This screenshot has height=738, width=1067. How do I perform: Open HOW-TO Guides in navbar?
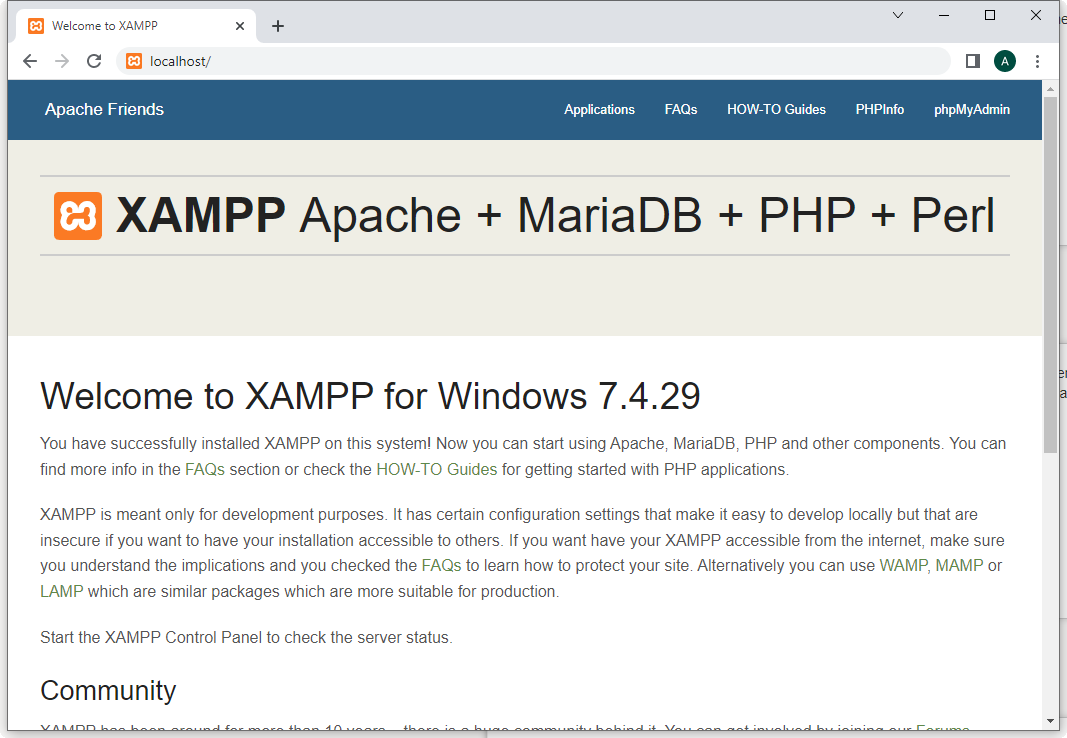(776, 110)
